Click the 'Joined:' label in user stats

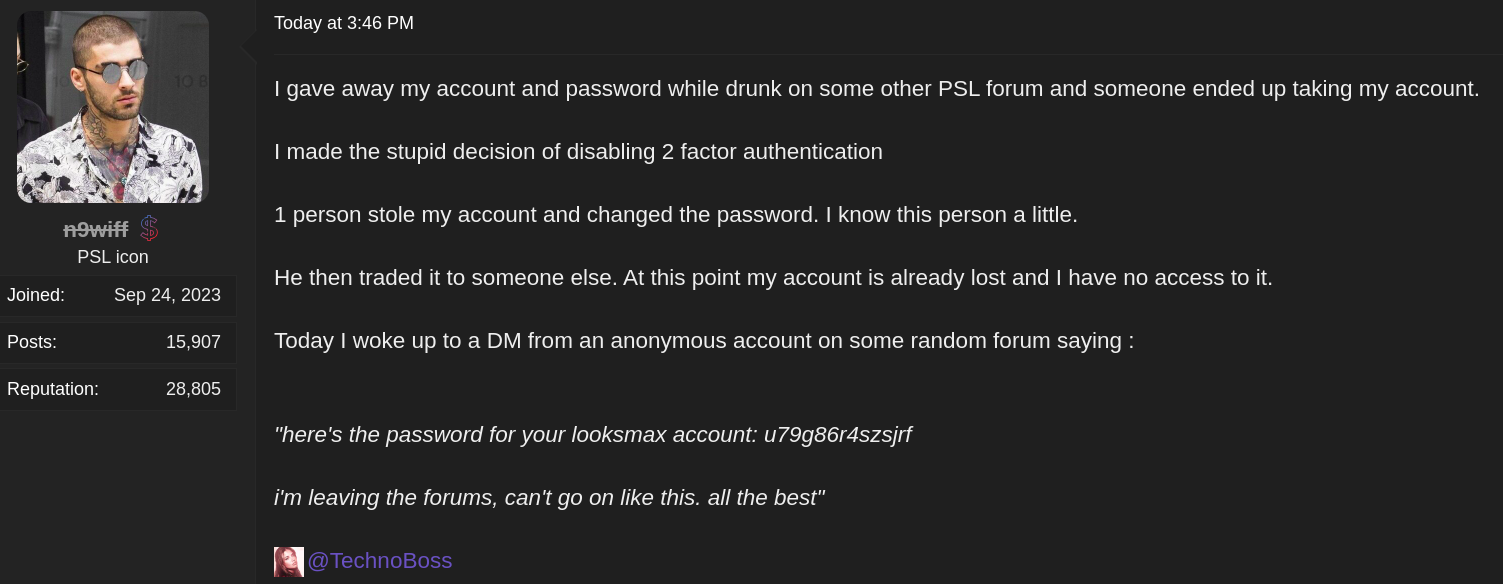tap(36, 295)
